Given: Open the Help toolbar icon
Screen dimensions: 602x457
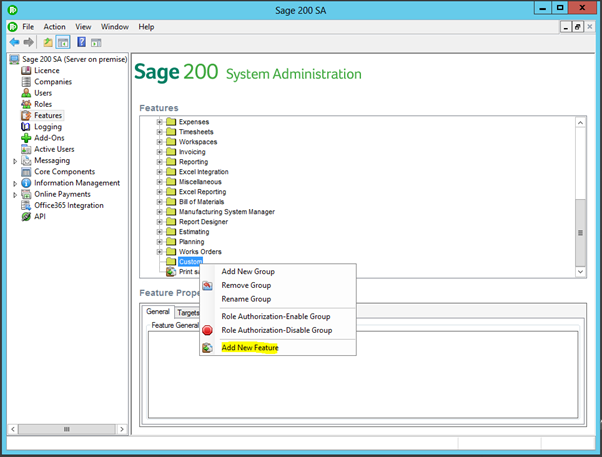Looking at the screenshot, I should click(81, 42).
